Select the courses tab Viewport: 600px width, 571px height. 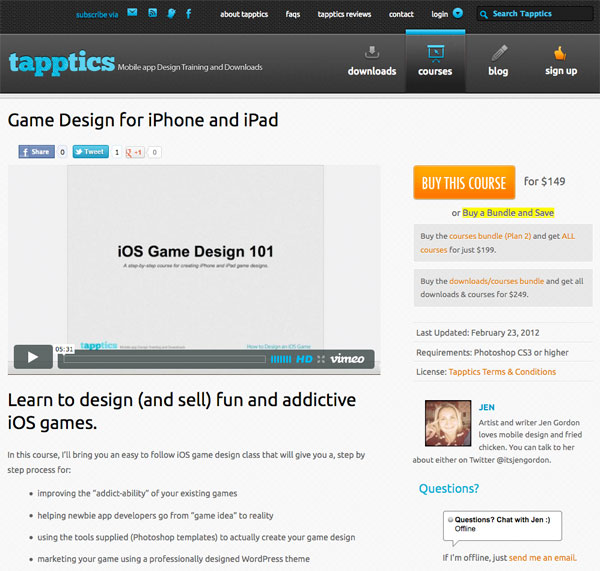coord(435,61)
